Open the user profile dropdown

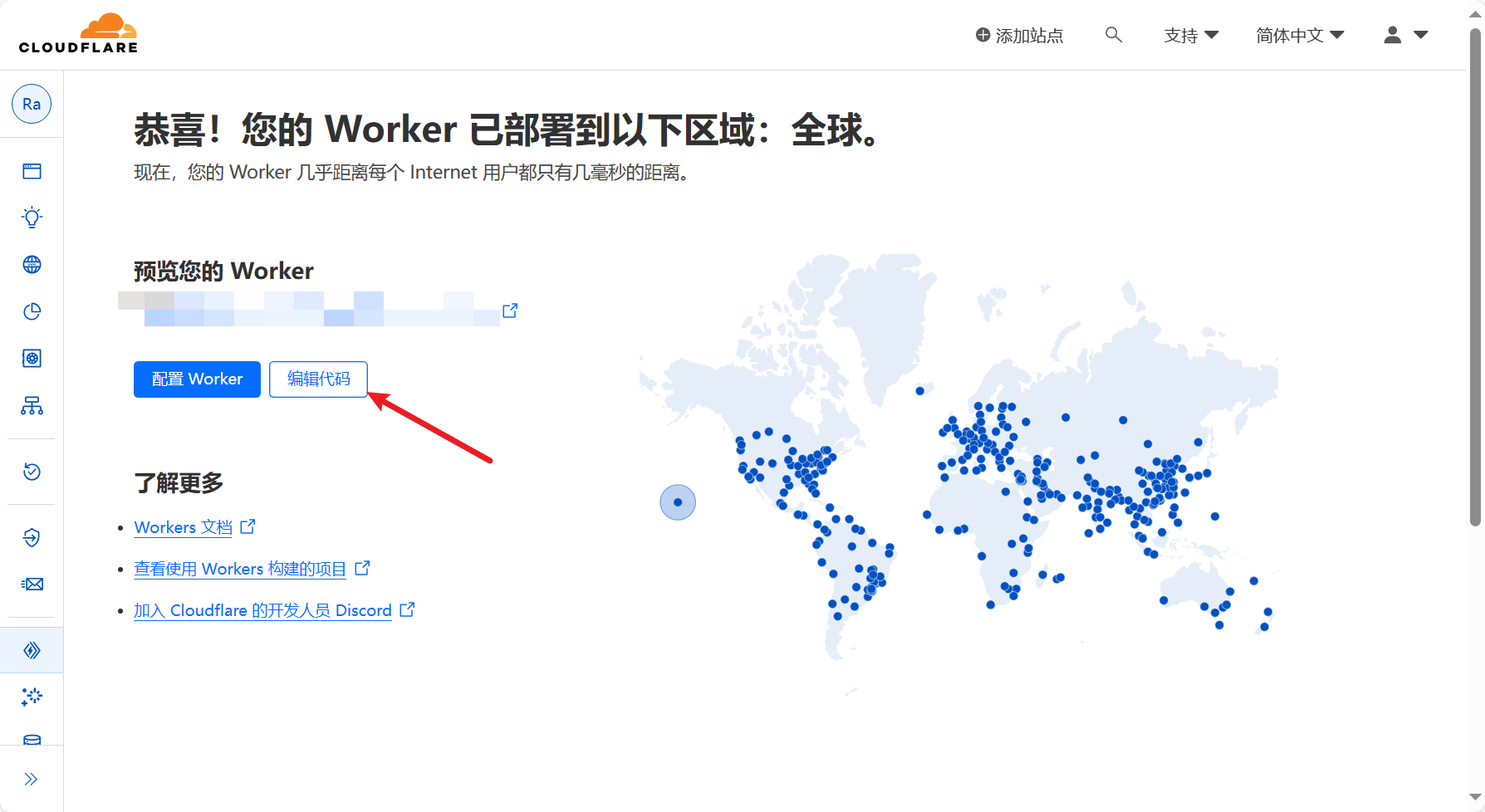(1405, 35)
